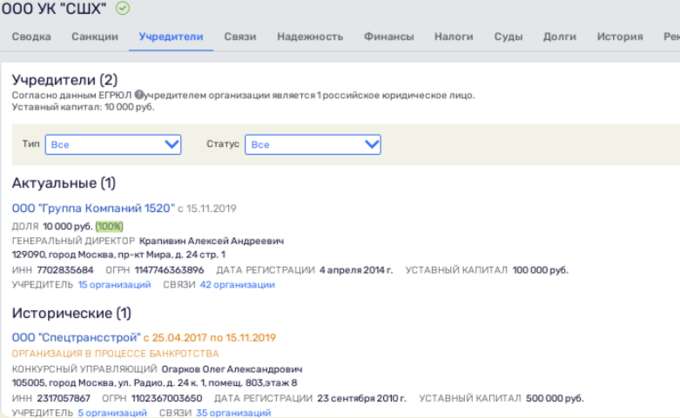Click the bankruptcy status warning text

pyautogui.click(x=115, y=353)
